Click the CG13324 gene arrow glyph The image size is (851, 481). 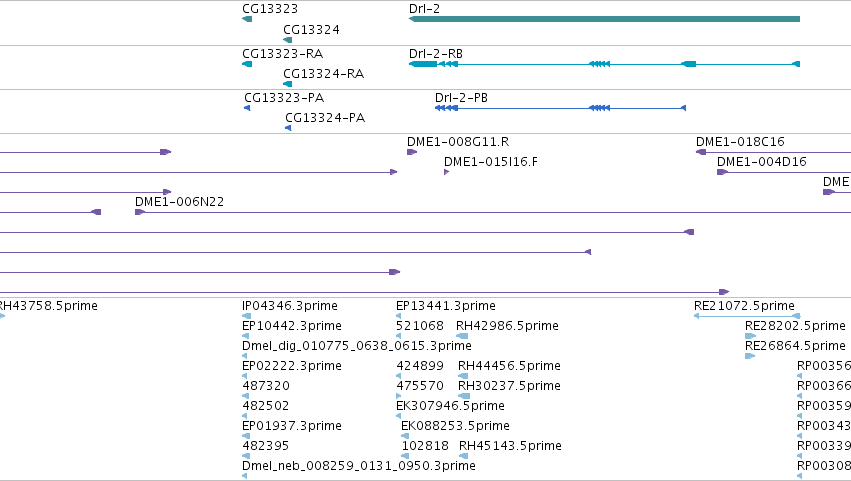(x=288, y=40)
